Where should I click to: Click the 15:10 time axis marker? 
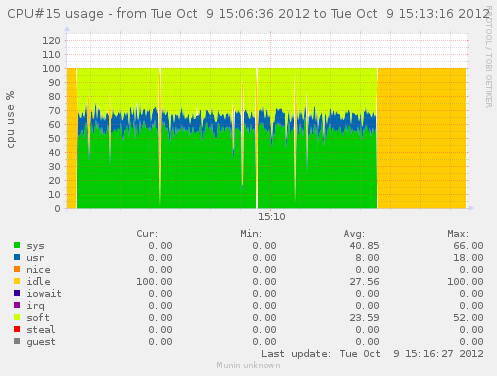pyautogui.click(x=272, y=217)
